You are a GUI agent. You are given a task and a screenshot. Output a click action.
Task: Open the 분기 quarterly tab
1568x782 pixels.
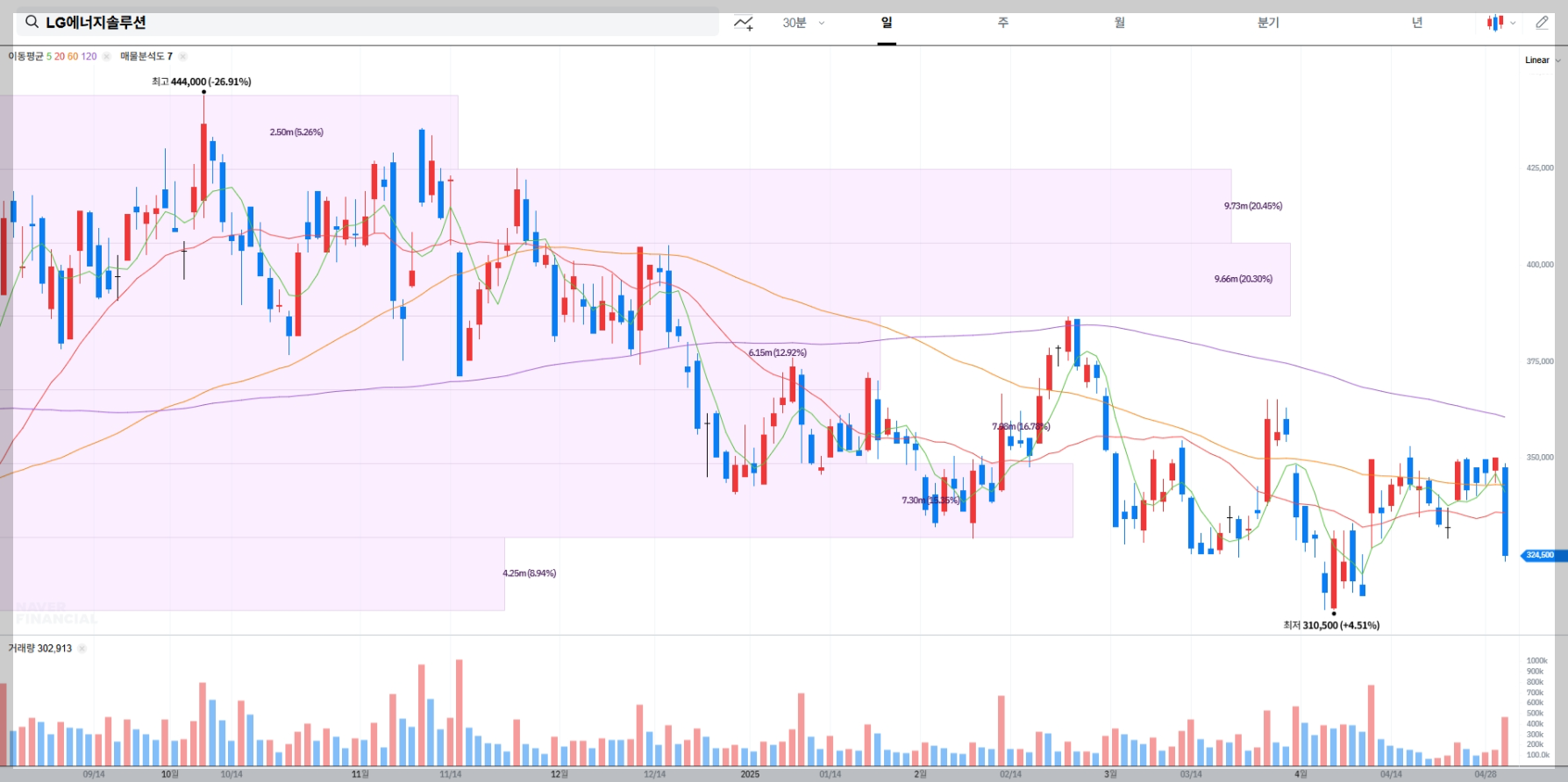[x=1268, y=23]
